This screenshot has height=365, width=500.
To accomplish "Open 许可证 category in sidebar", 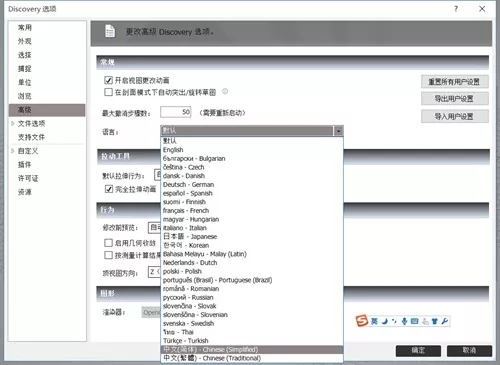I will point(28,178).
